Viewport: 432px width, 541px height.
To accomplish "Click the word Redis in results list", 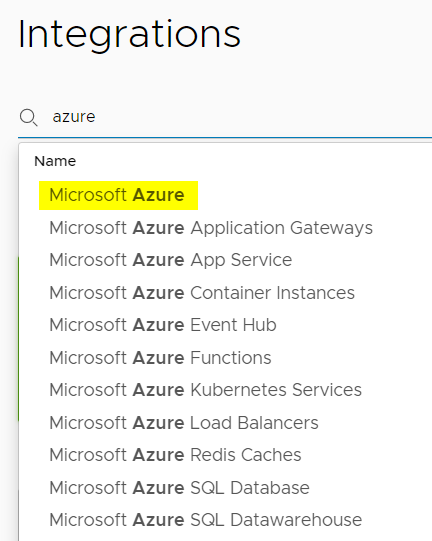I will 213,455.
